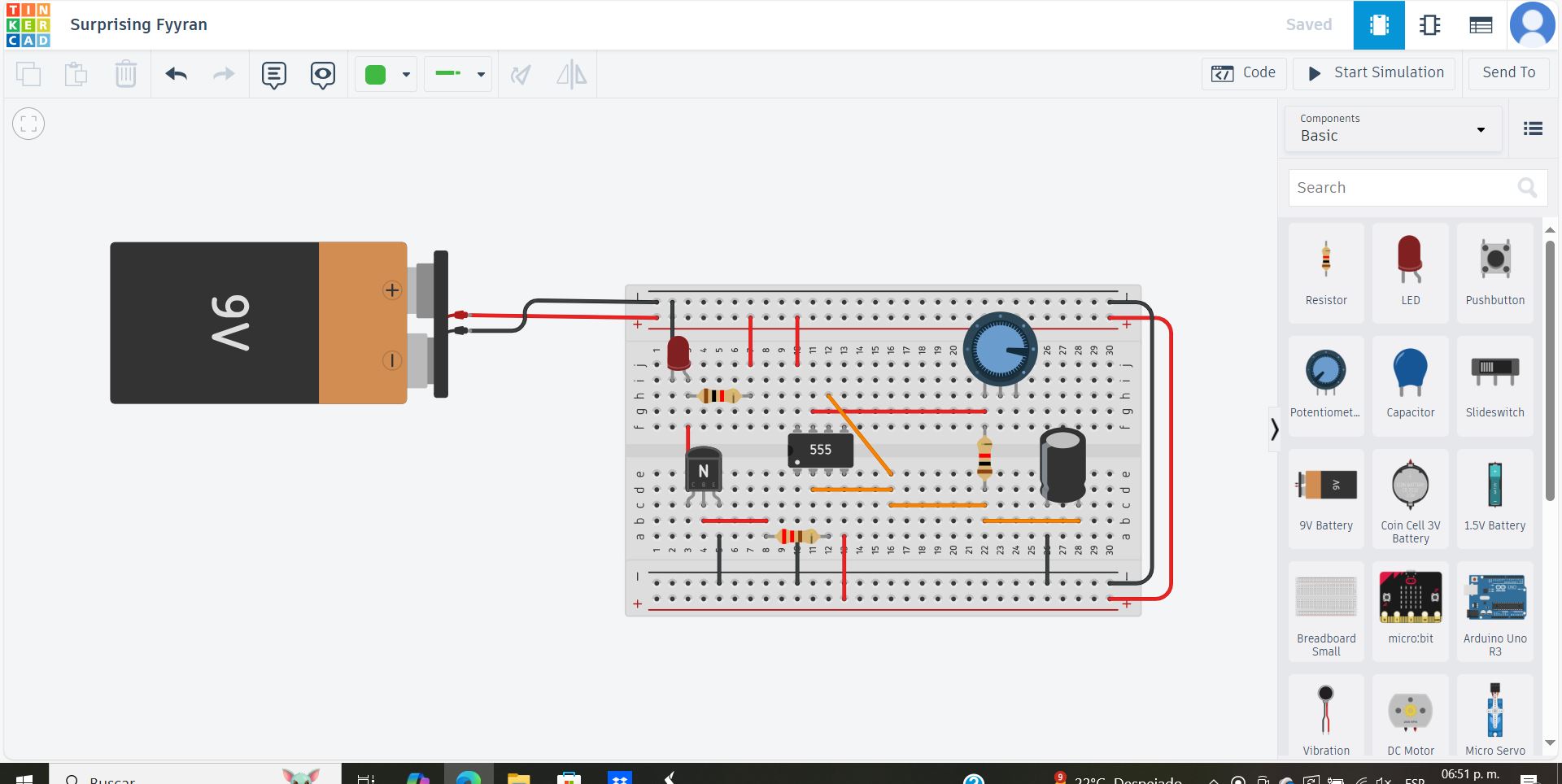Click Start Simulation
This screenshot has width=1562, height=784.
(x=1373, y=72)
